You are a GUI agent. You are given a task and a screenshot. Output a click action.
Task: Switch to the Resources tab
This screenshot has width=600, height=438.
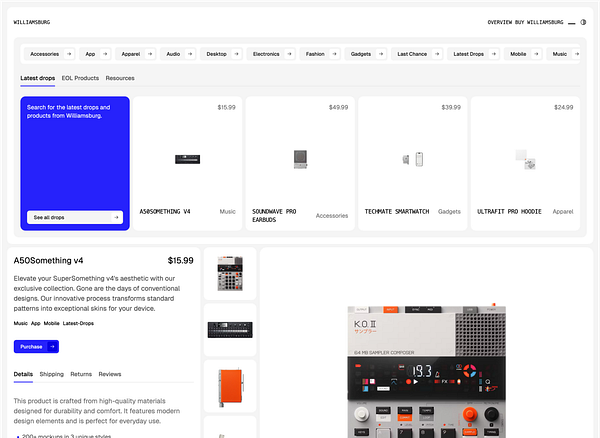click(120, 78)
